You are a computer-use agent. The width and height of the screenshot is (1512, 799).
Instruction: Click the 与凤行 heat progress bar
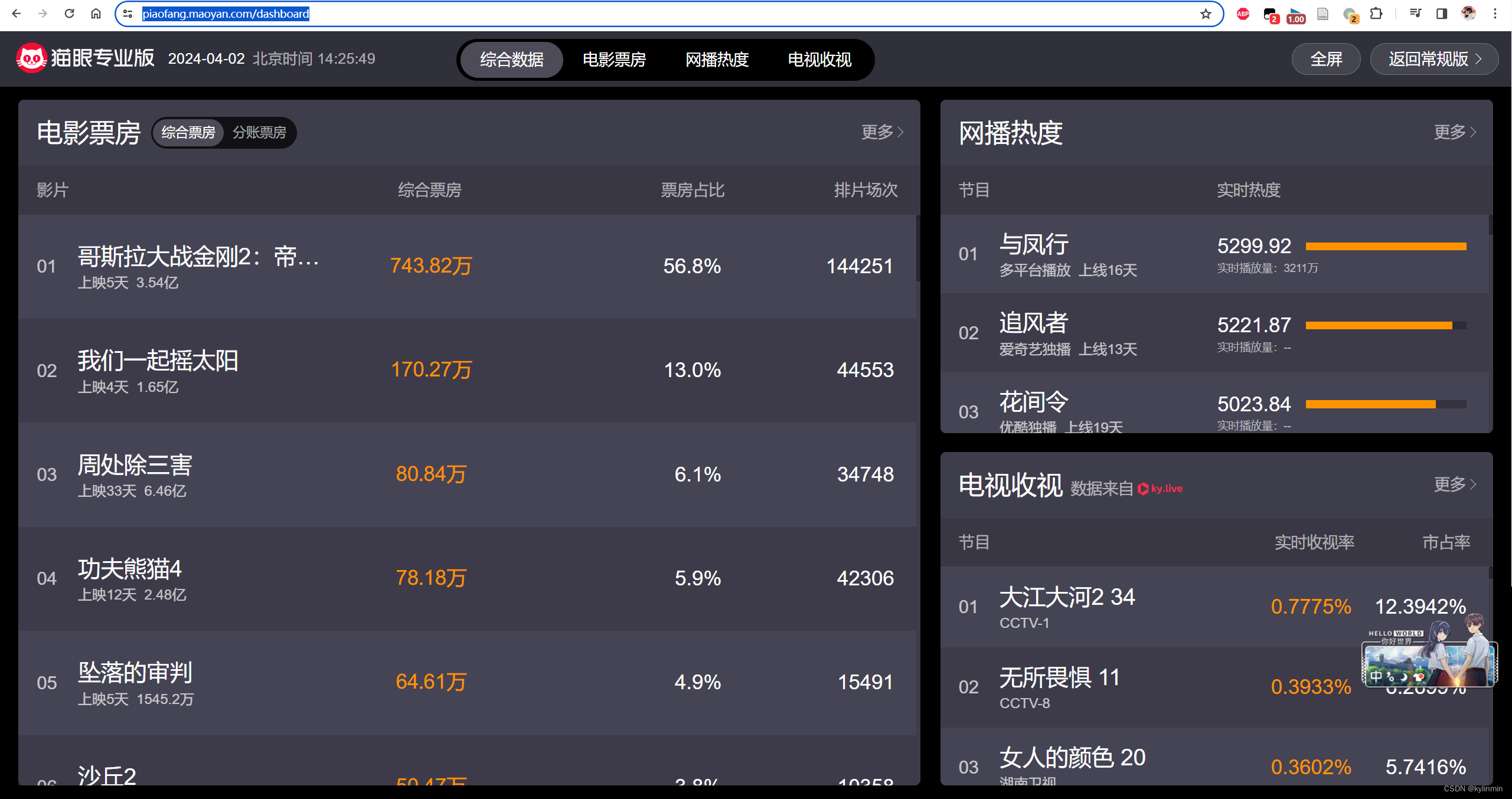pos(1386,247)
